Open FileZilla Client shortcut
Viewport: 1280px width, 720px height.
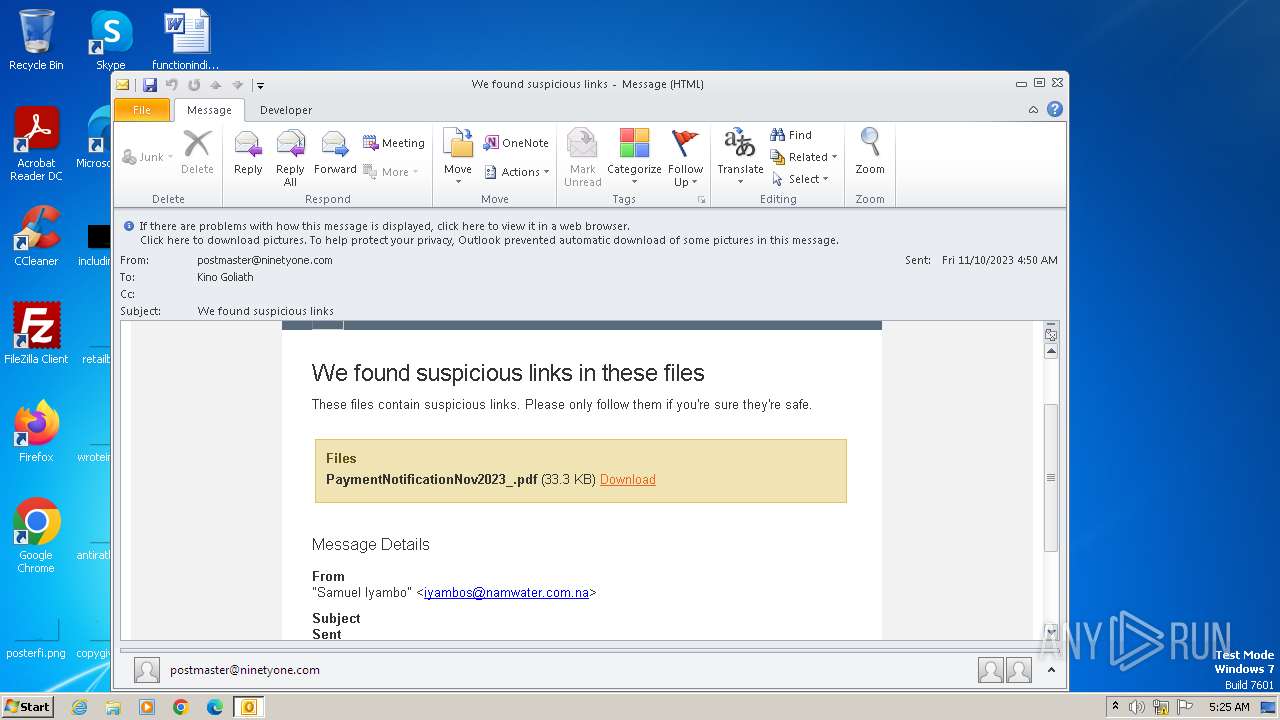coord(36,333)
